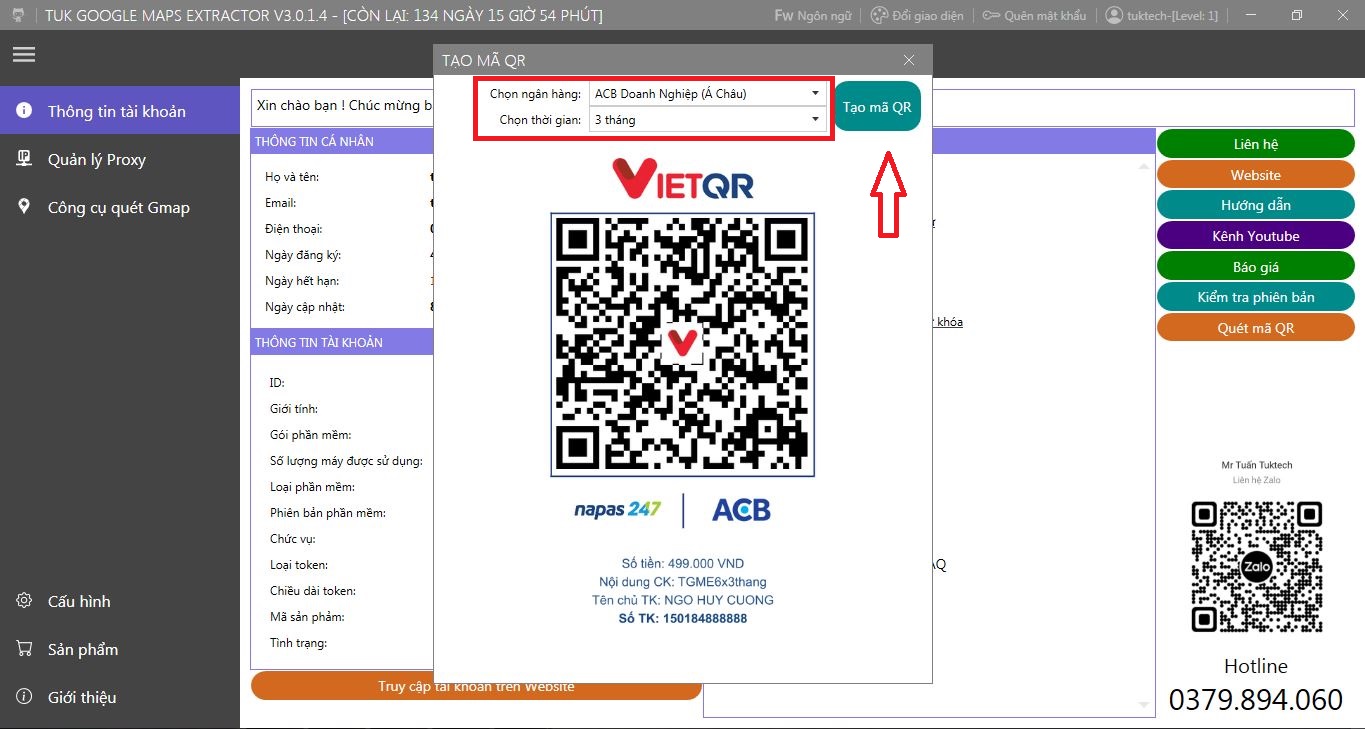Click the Báo giá button
The image size is (1365, 729).
1255,267
